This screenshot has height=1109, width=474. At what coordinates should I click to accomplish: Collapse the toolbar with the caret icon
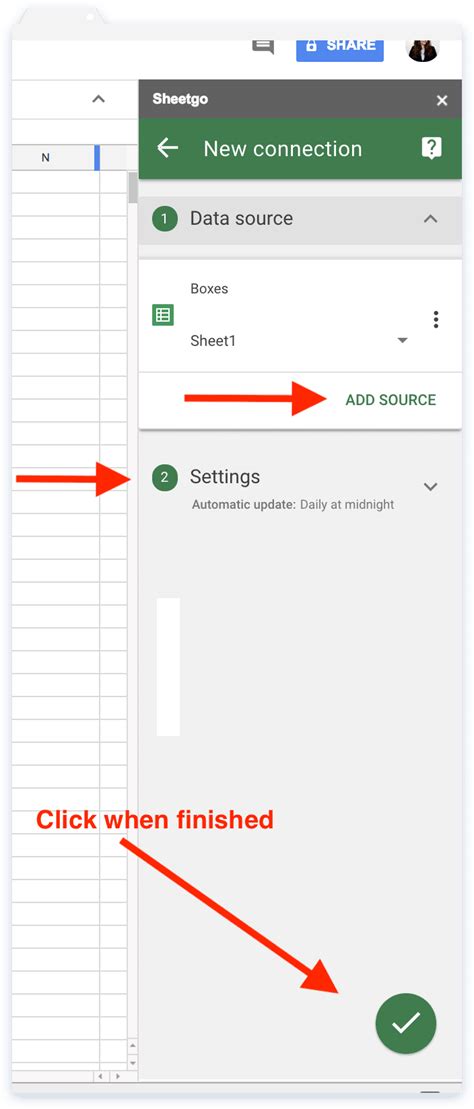pos(98,99)
